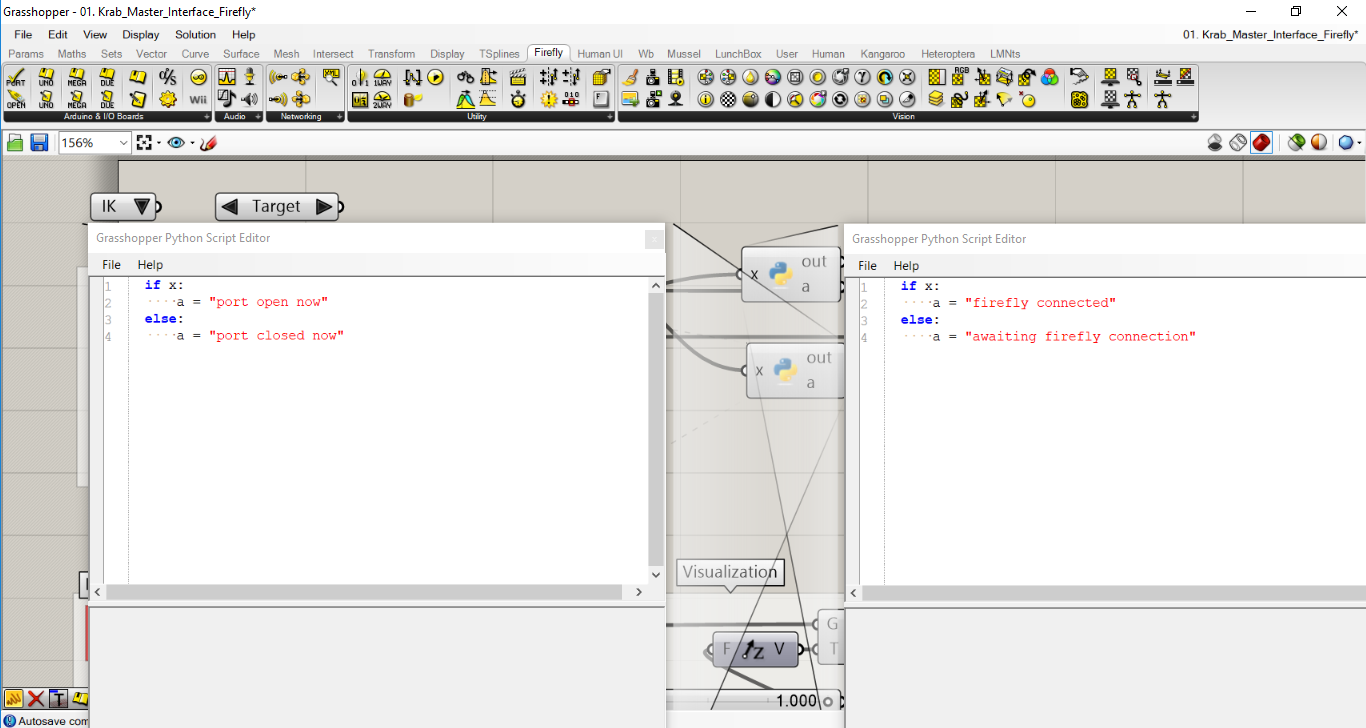Select the binoculars icon in Utility panel
Image resolution: width=1366 pixels, height=728 pixels.
coord(466,77)
